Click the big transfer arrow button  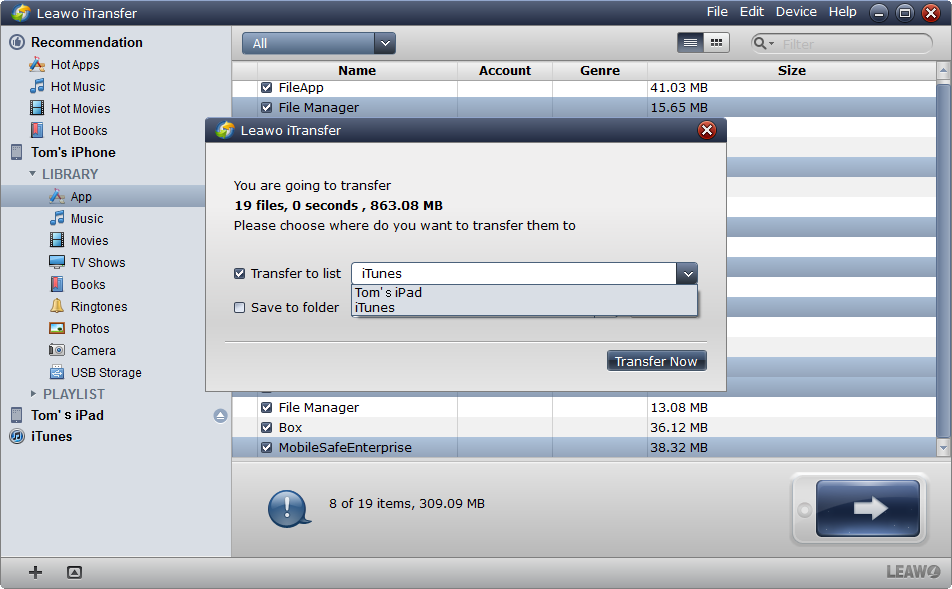[868, 508]
